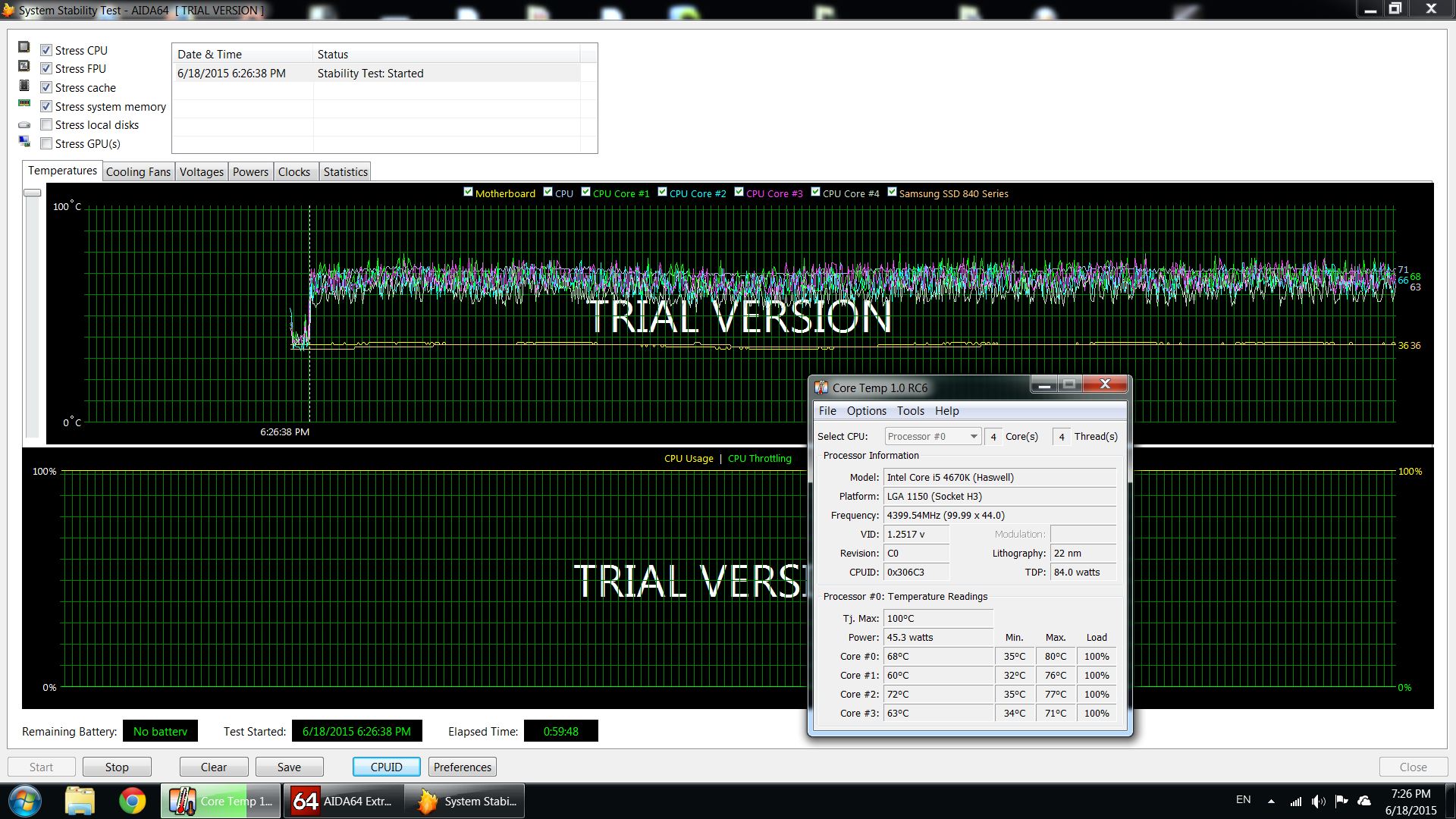Image resolution: width=1456 pixels, height=819 pixels.
Task: Stop the stability test
Action: coord(117,767)
